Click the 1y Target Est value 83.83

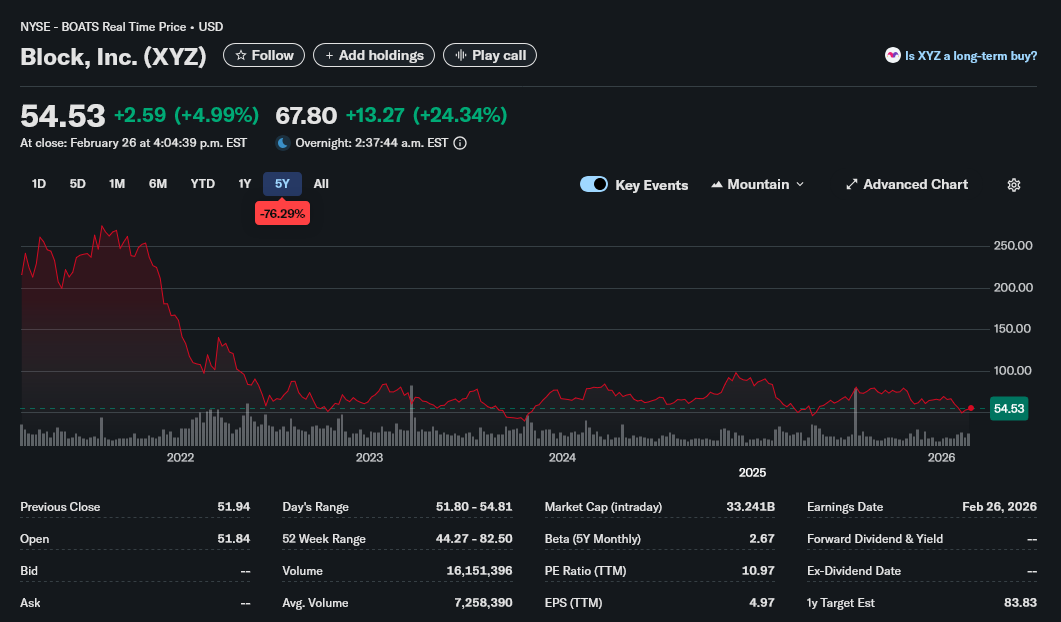tap(1020, 602)
